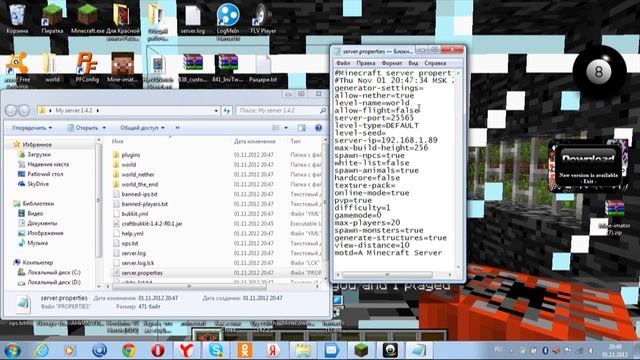This screenshot has height=360, width=640.
Task: Open the Общий доступ dropdown
Action: coord(142,128)
